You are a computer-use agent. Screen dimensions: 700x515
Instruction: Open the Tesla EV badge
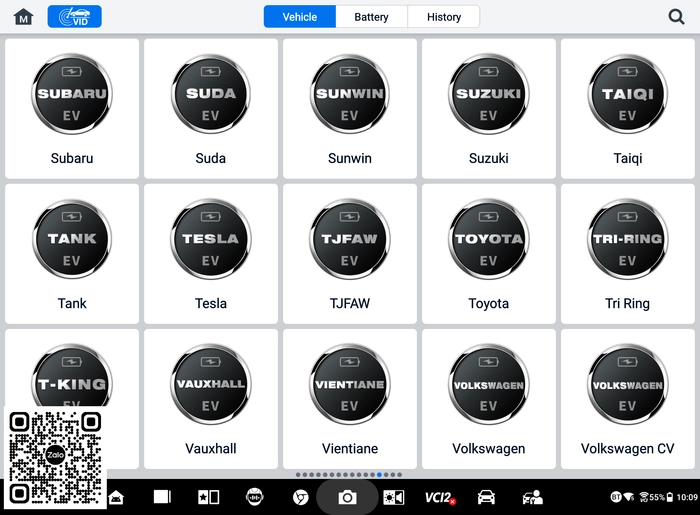pos(211,239)
